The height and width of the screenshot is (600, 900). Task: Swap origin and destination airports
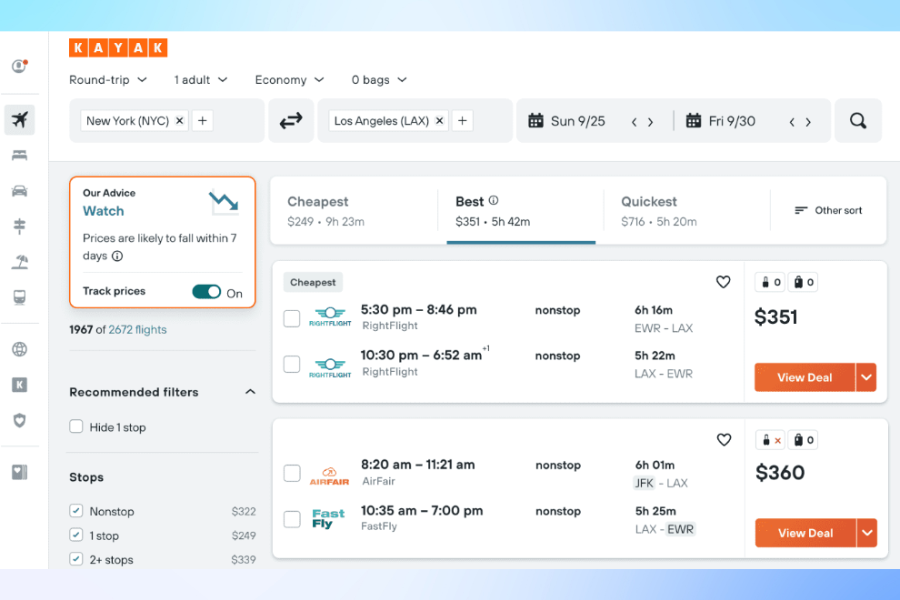[x=291, y=121]
